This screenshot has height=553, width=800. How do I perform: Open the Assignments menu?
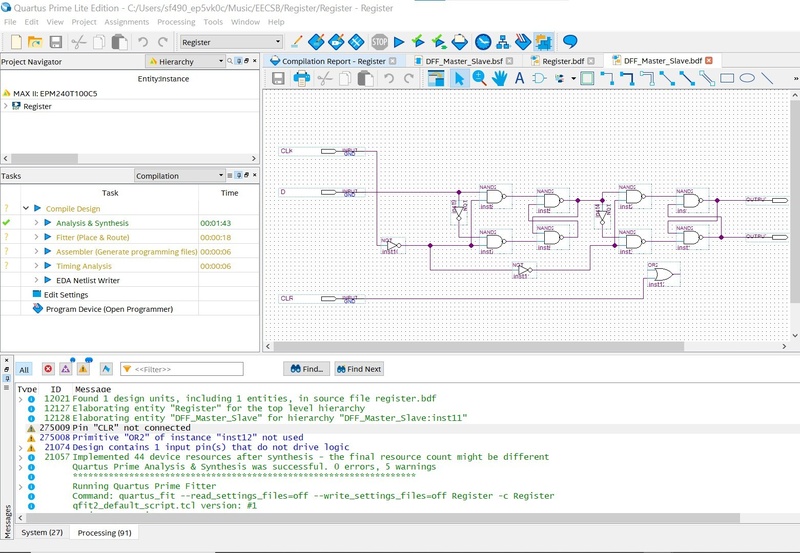click(126, 21)
